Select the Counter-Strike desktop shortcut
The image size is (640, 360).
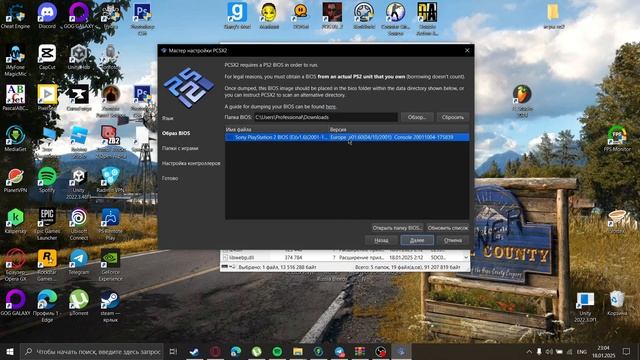[x=396, y=18]
